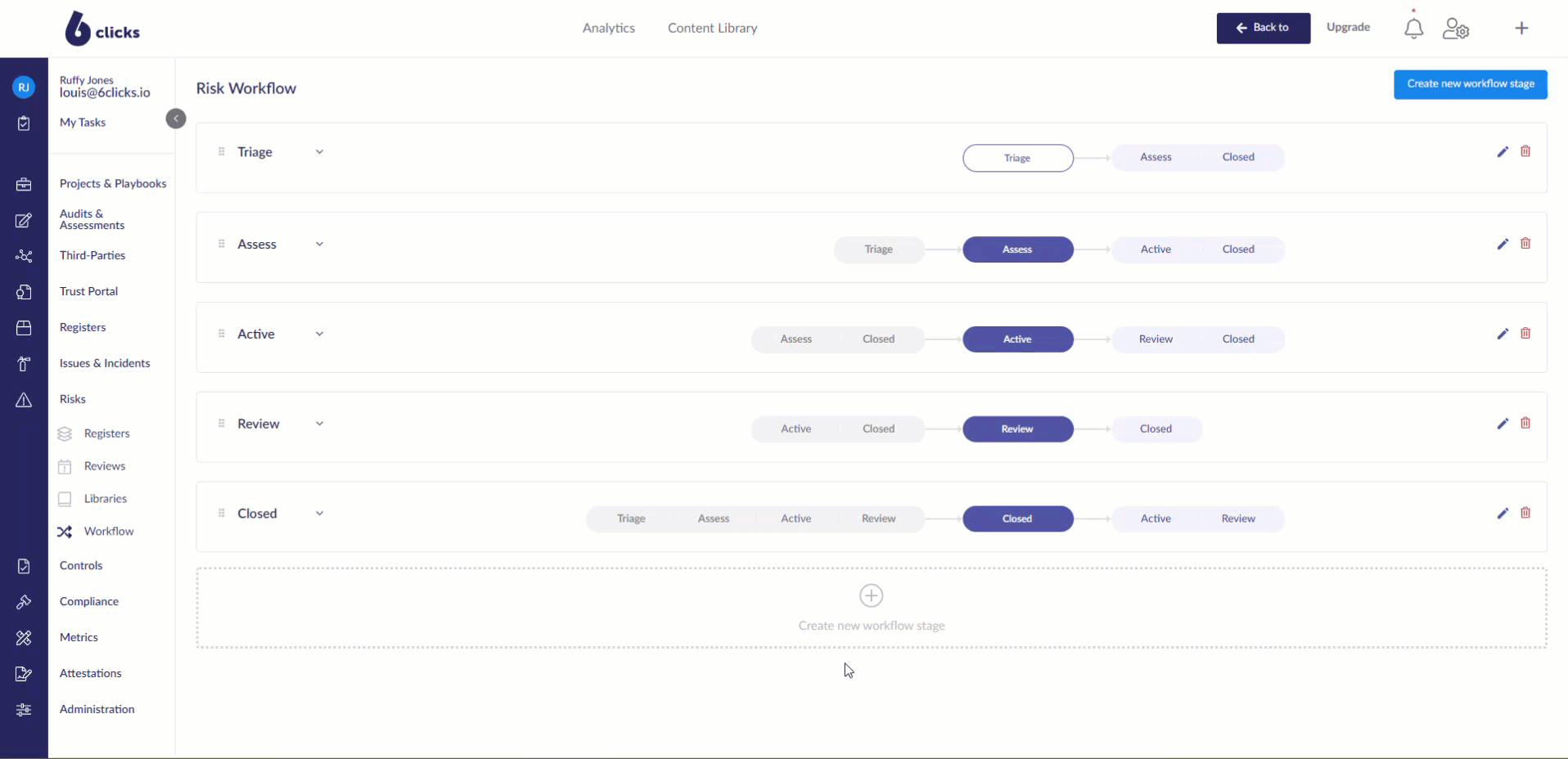
Task: Open the Third-Parties menu link
Action: pyautogui.click(x=92, y=255)
